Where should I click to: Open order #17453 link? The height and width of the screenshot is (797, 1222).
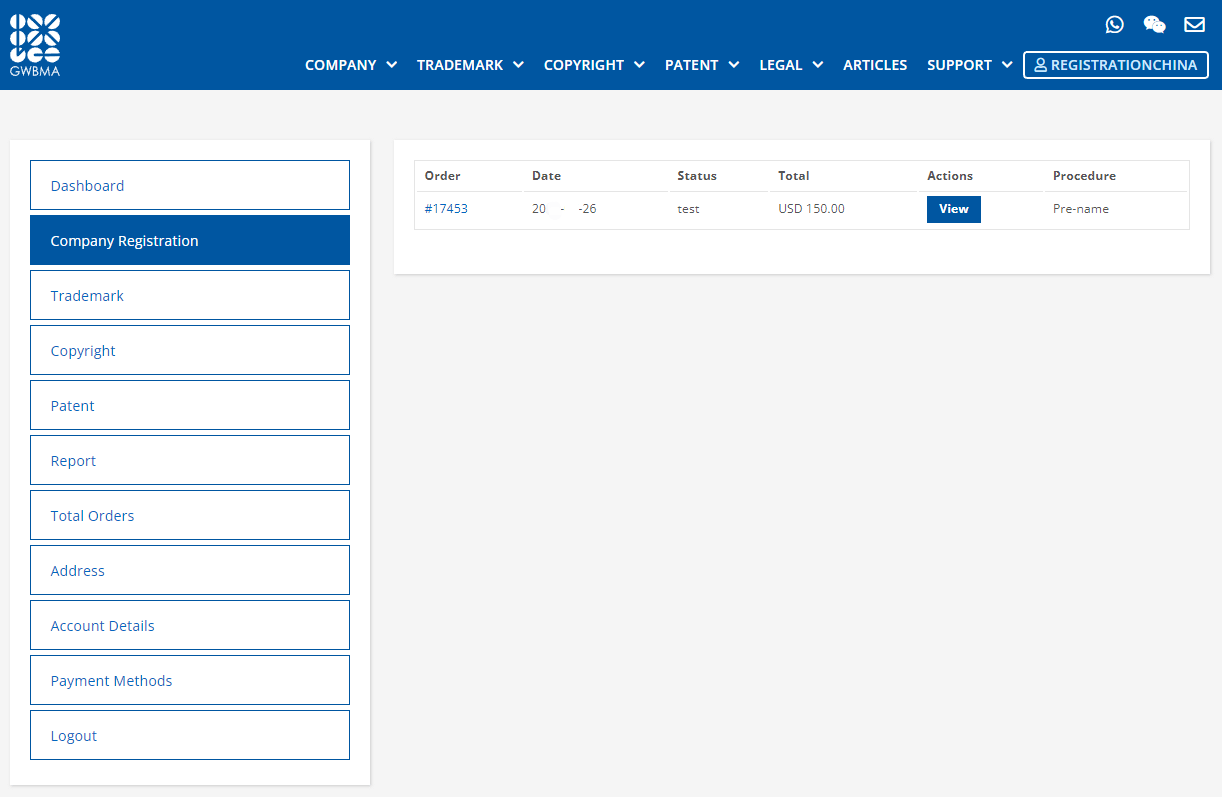pos(446,209)
